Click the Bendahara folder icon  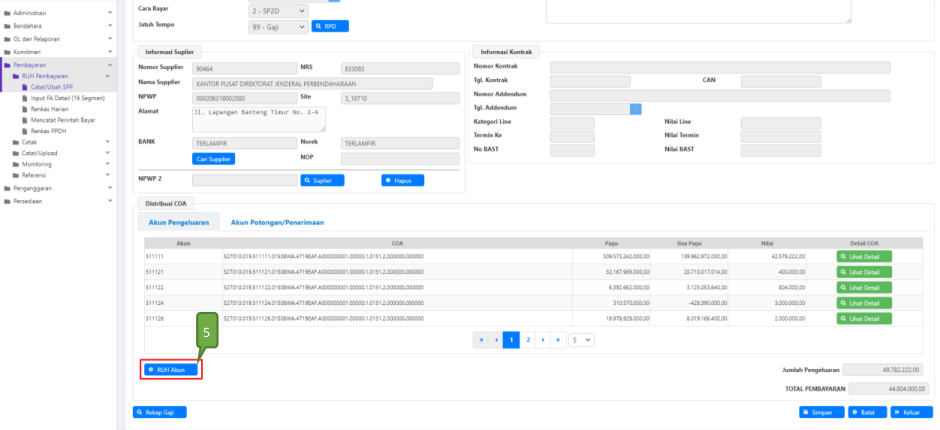(x=7, y=25)
